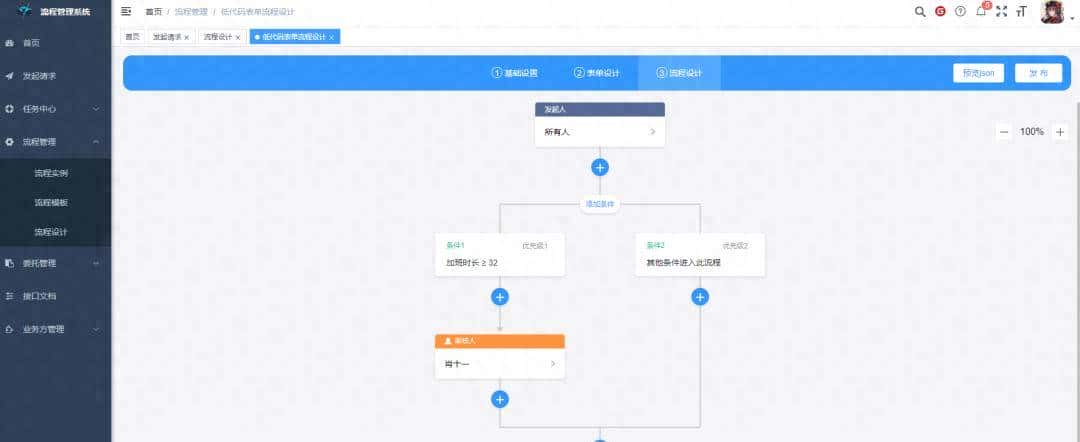
Task: Zoom in the canvas with the plus button
Action: (x=1060, y=132)
